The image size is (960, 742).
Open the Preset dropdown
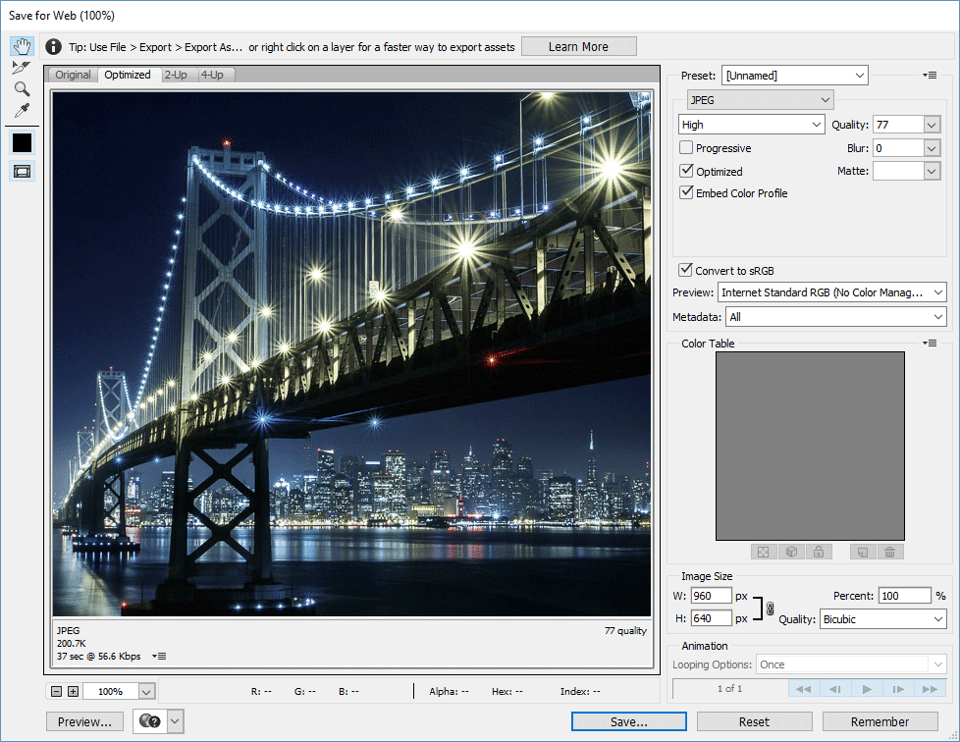(x=795, y=75)
